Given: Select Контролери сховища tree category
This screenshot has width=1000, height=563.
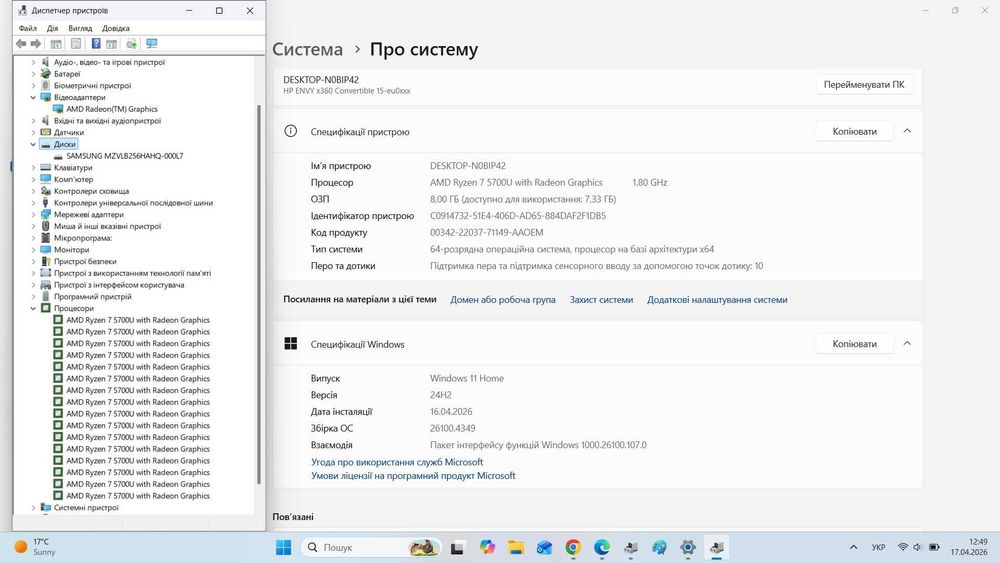Looking at the screenshot, I should (91, 191).
